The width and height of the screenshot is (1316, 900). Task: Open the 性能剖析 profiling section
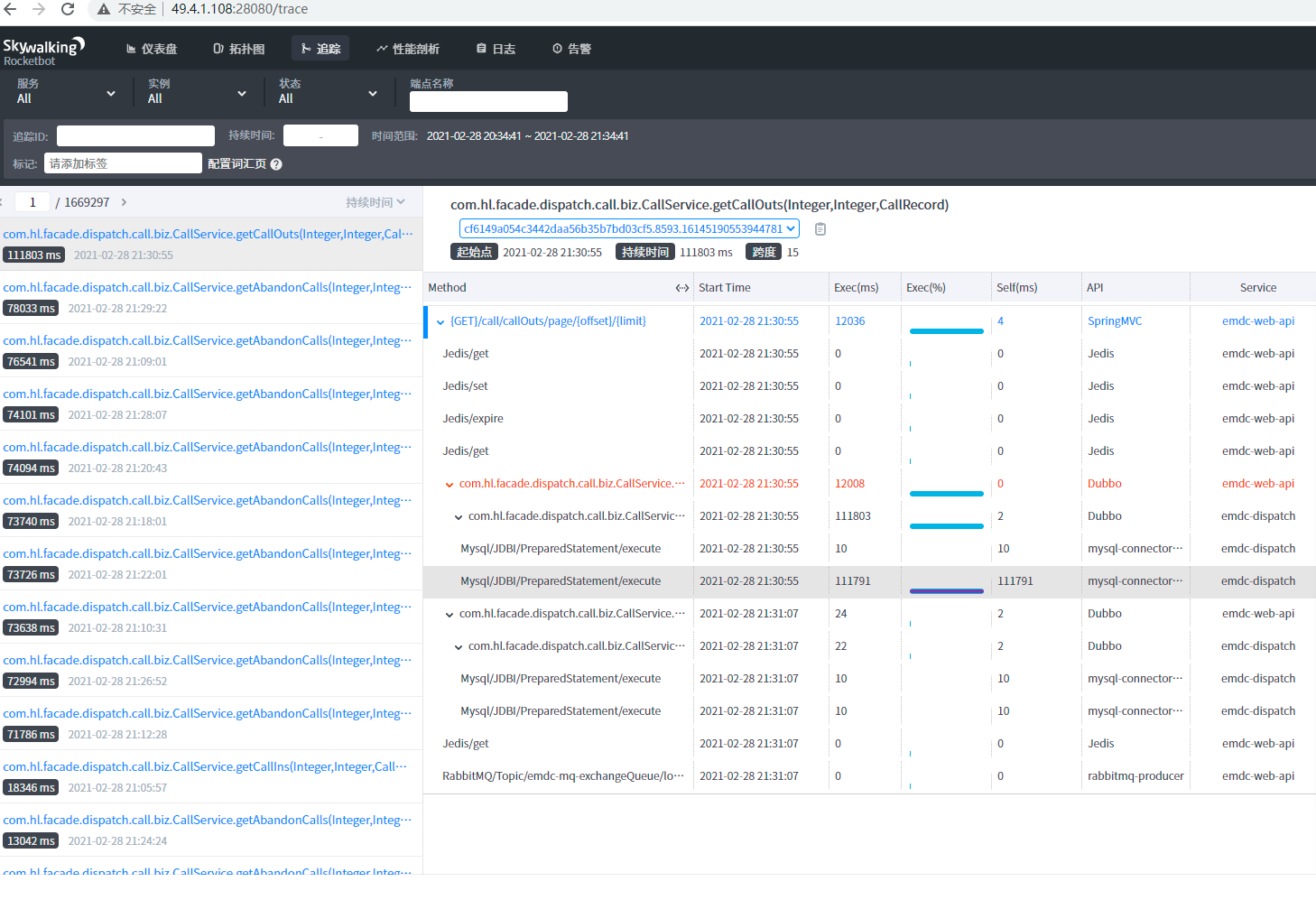(x=408, y=48)
